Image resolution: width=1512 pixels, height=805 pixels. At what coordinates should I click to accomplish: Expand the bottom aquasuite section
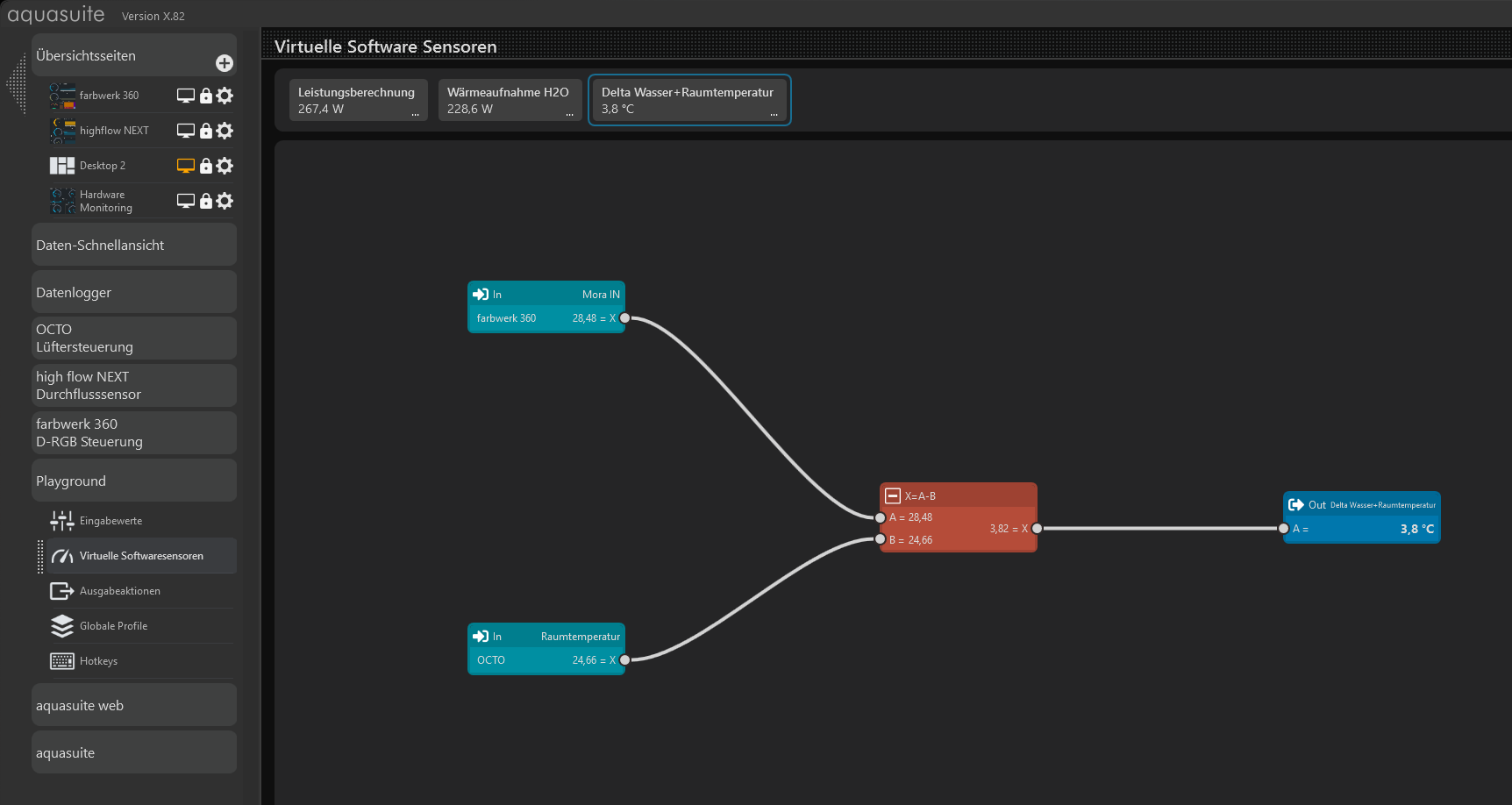pos(134,752)
